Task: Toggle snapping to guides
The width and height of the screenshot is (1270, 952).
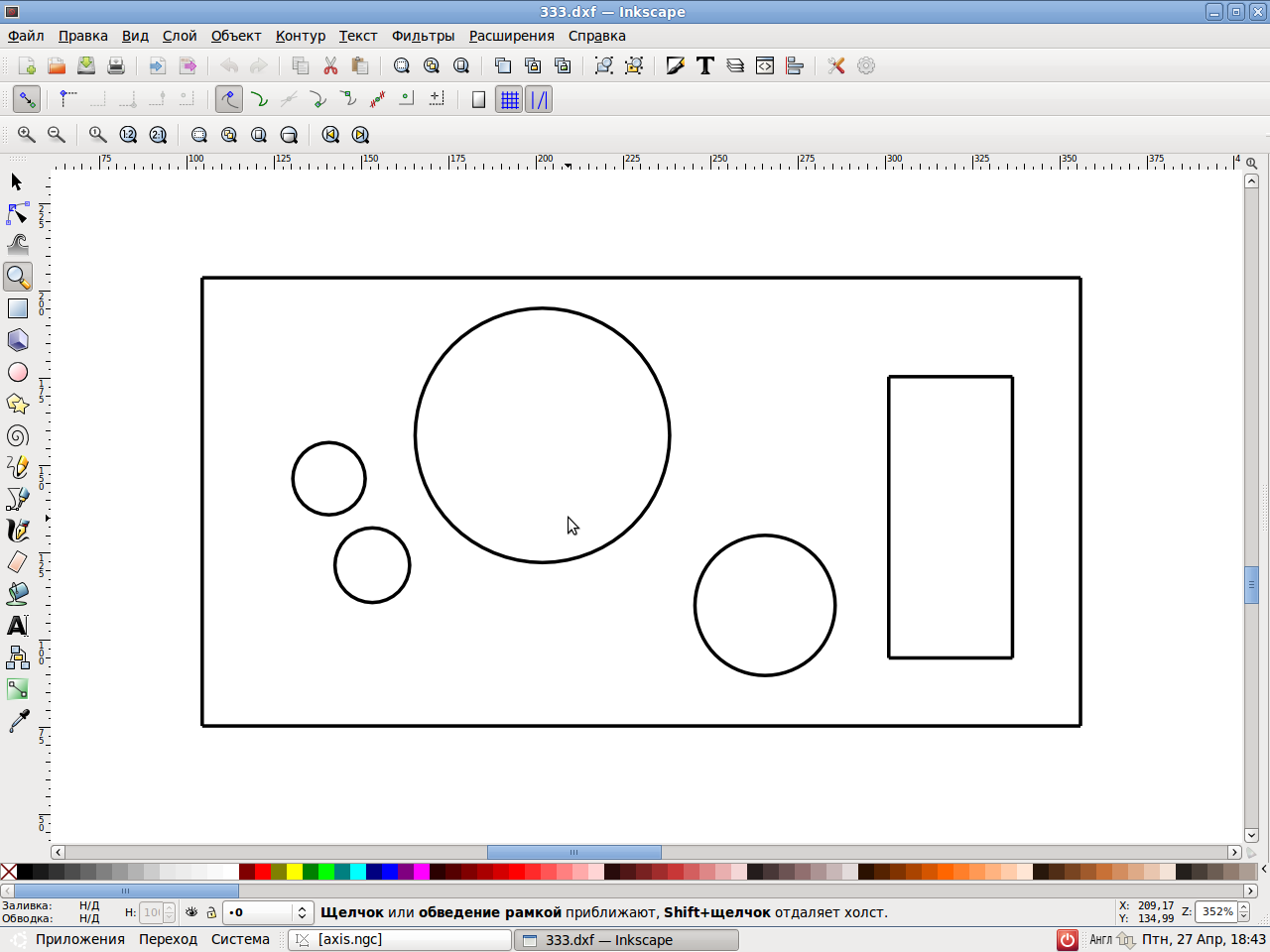Action: [x=539, y=99]
